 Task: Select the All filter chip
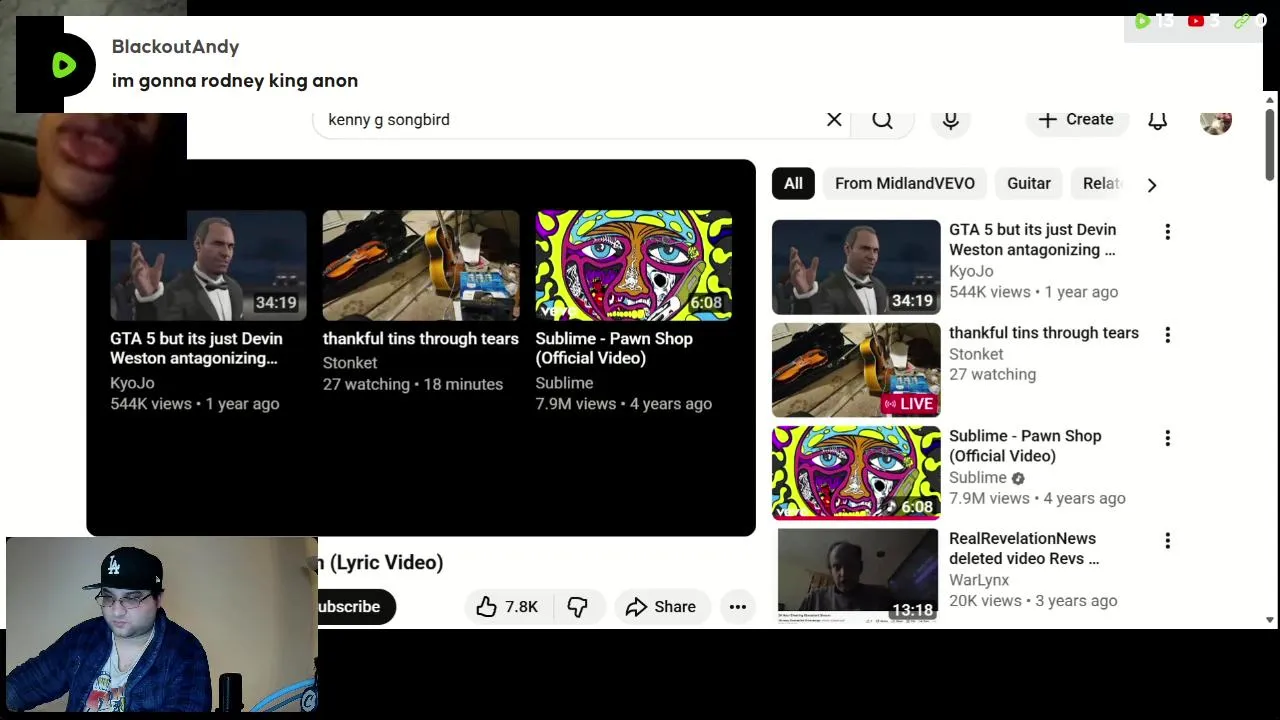[x=793, y=184]
